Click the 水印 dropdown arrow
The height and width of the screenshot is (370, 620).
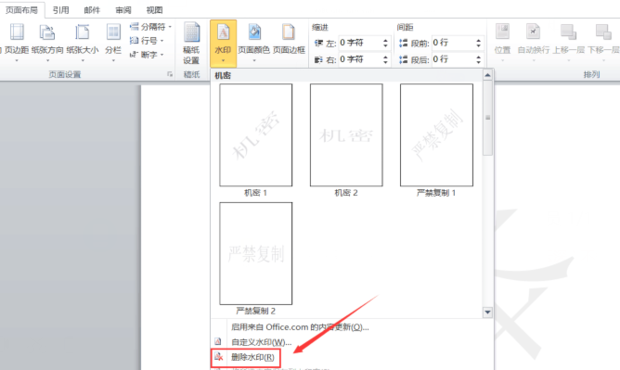pos(223,60)
